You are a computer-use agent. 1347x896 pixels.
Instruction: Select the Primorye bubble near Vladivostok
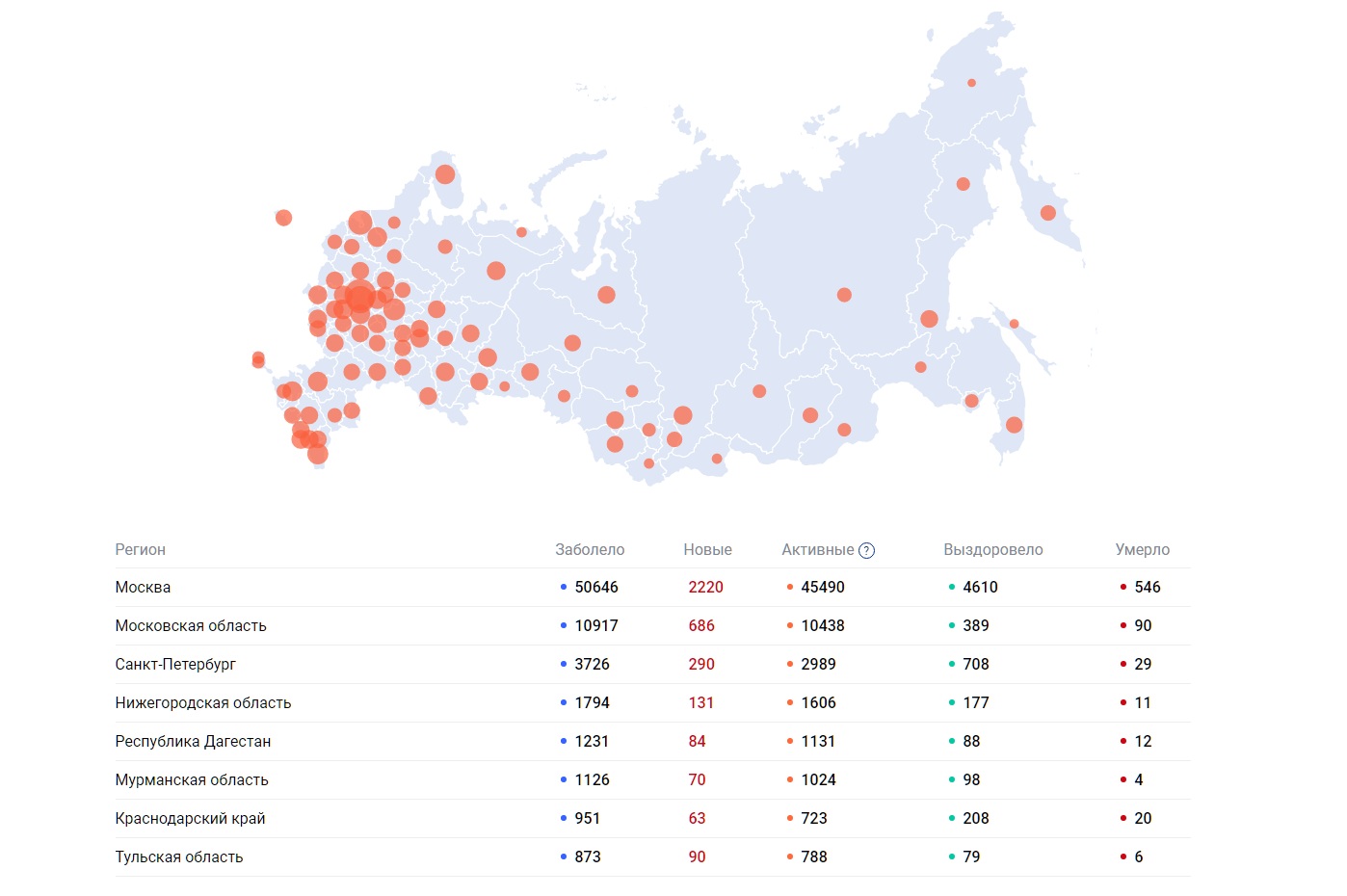pos(1014,425)
